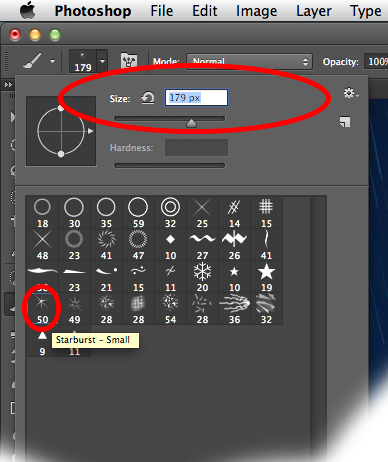This screenshot has width=388, height=462.
Task: Open the Photoshop menu
Action: click(93, 11)
